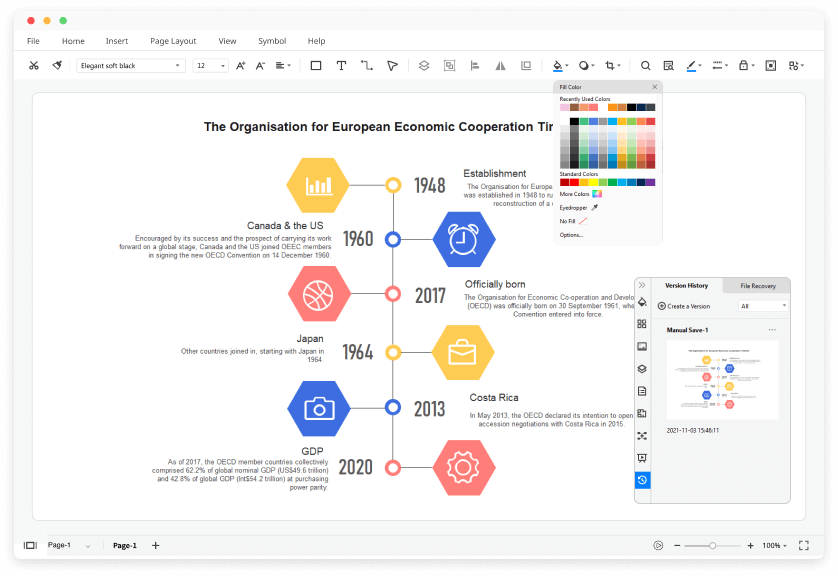Select the Format Painter brush icon
Image resolution: width=838 pixels, height=576 pixels.
[x=57, y=65]
